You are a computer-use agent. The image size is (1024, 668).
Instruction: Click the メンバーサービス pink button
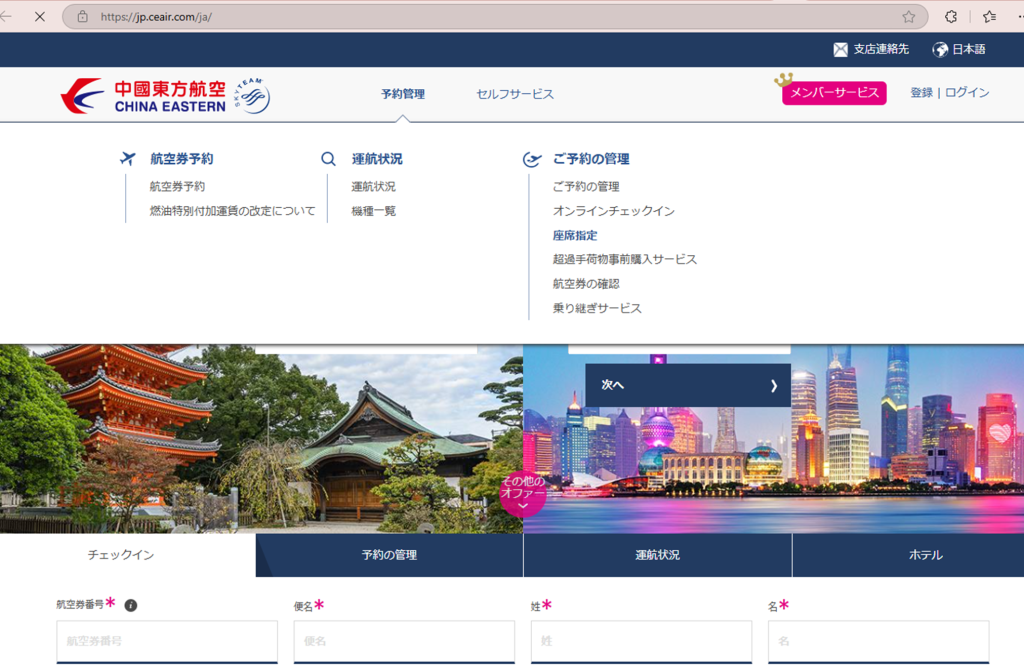tap(834, 93)
